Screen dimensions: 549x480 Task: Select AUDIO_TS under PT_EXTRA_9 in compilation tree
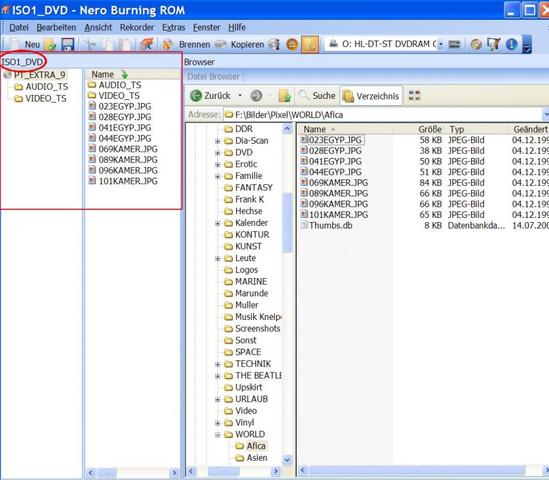point(42,87)
